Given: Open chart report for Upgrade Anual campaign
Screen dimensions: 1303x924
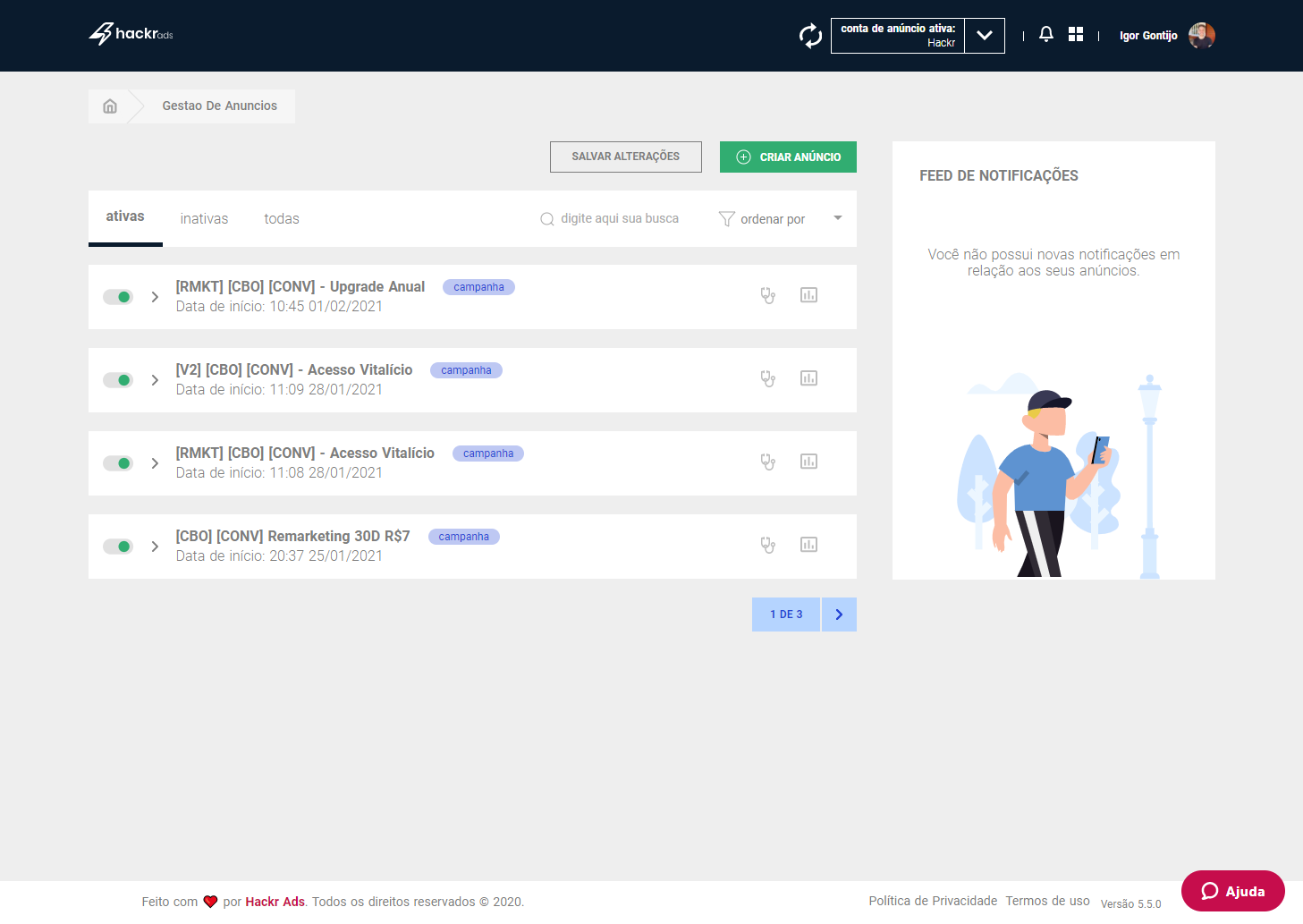Looking at the screenshot, I should pos(808,295).
